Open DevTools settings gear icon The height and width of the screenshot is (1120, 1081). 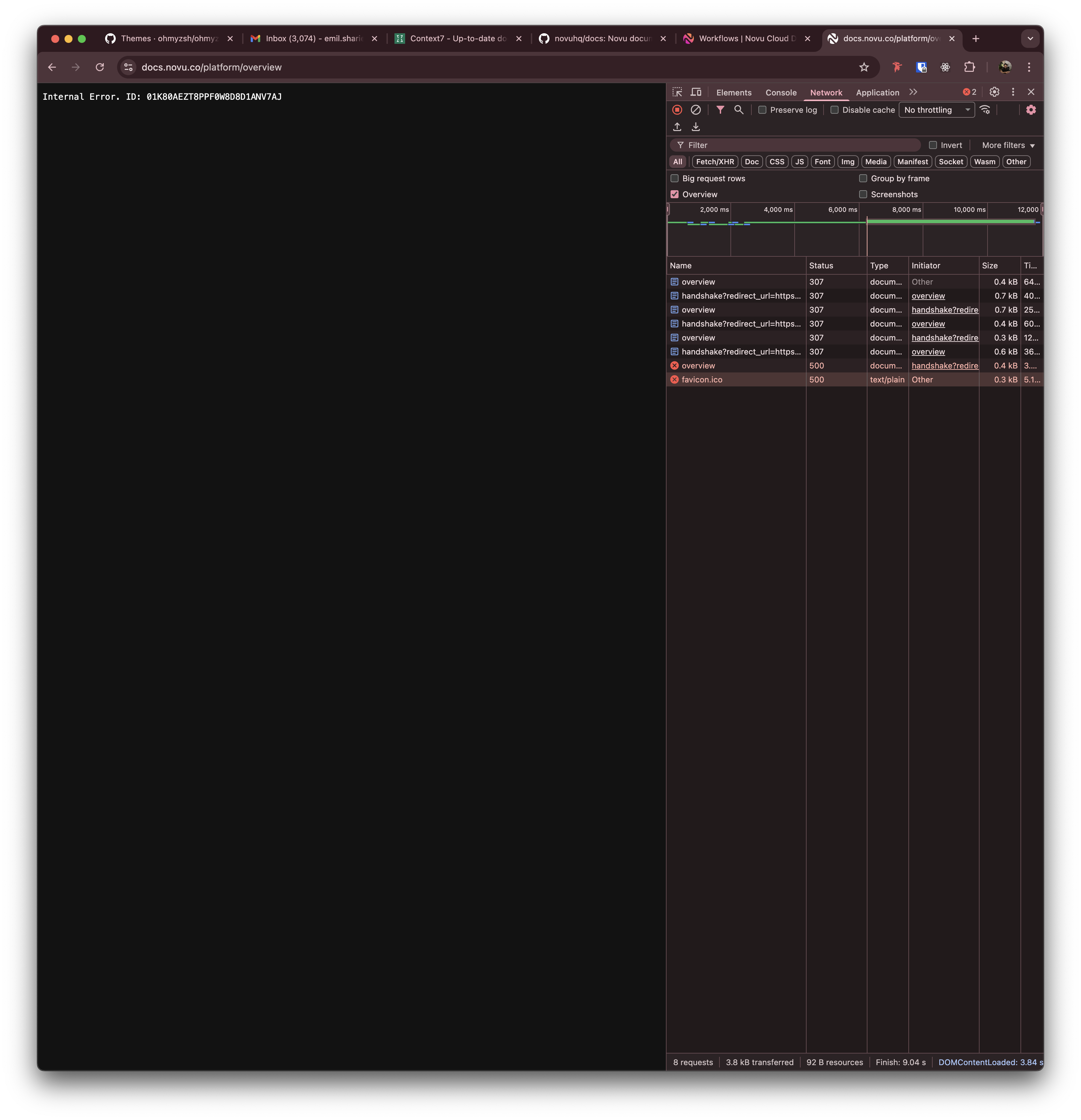[994, 92]
